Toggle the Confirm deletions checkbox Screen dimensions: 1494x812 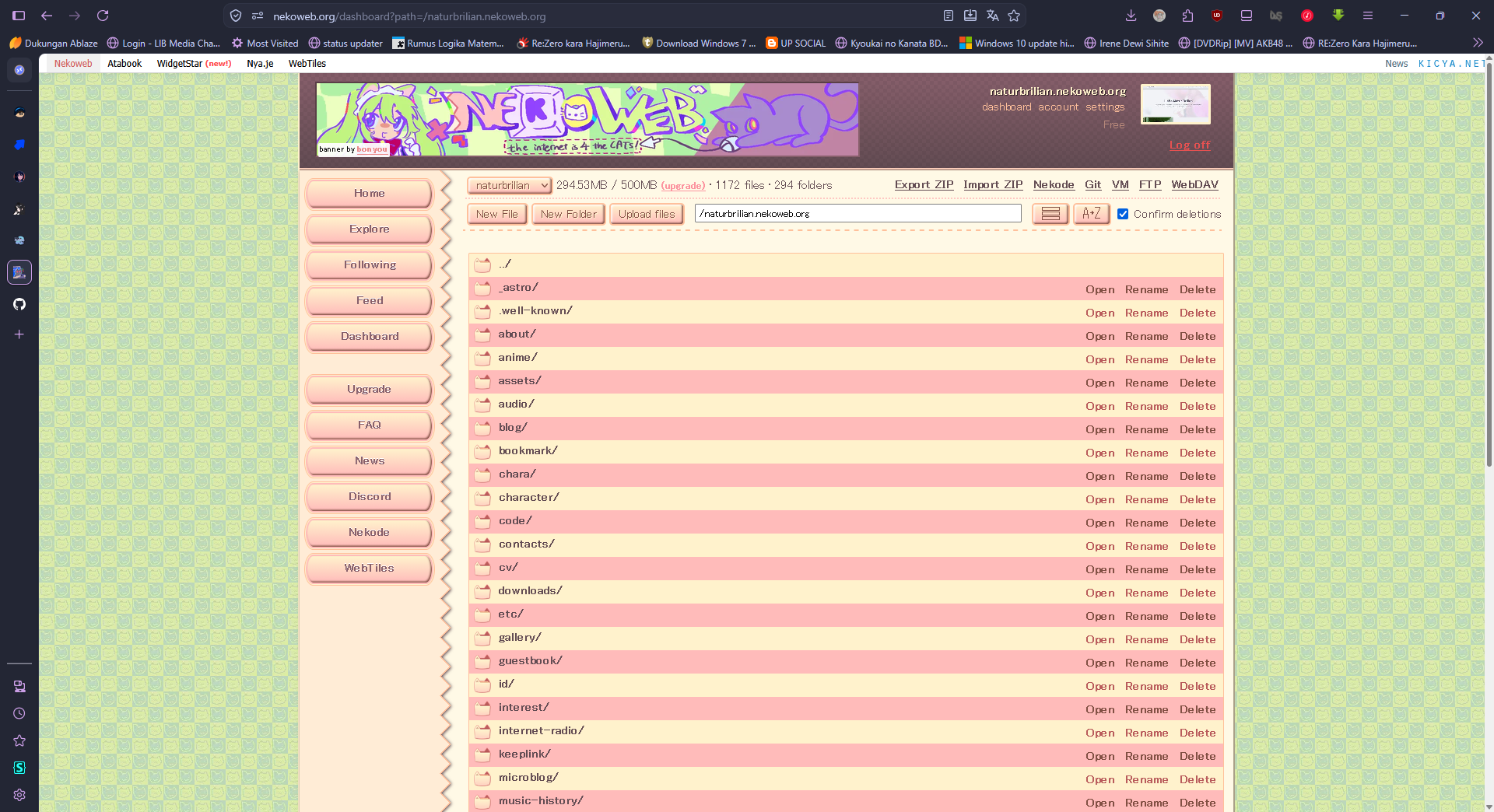pos(1123,214)
